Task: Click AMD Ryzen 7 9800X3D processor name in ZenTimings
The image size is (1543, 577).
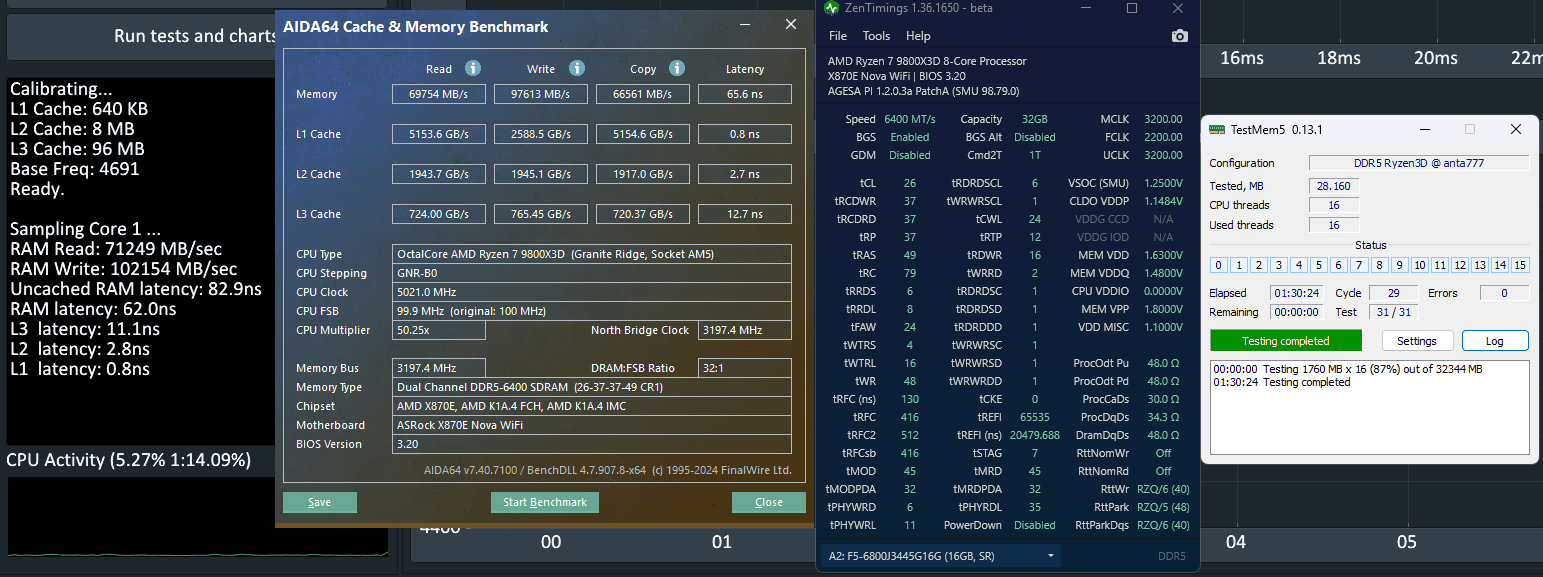Action: coord(927,61)
